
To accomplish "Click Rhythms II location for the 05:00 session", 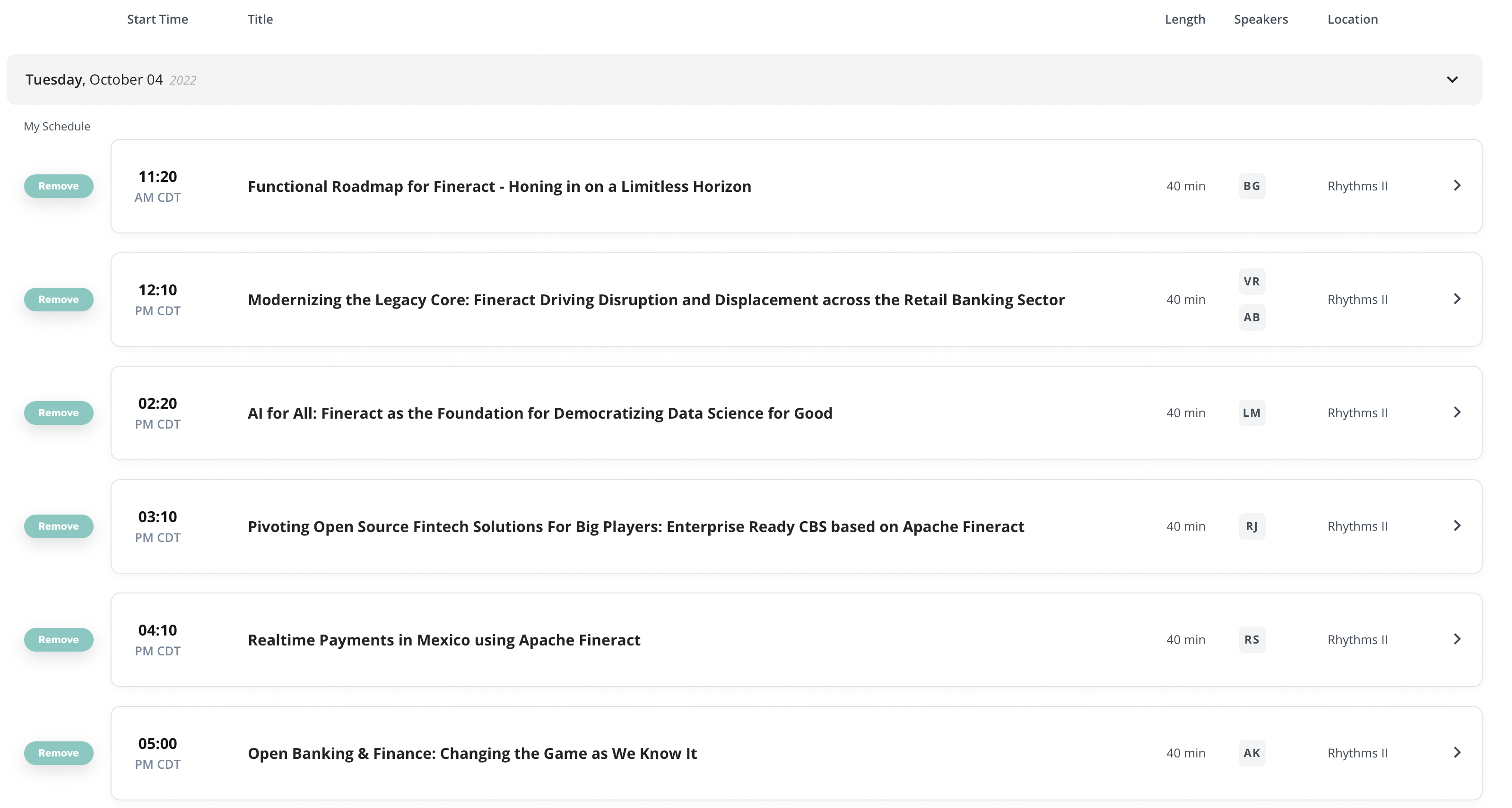I will 1357,753.
